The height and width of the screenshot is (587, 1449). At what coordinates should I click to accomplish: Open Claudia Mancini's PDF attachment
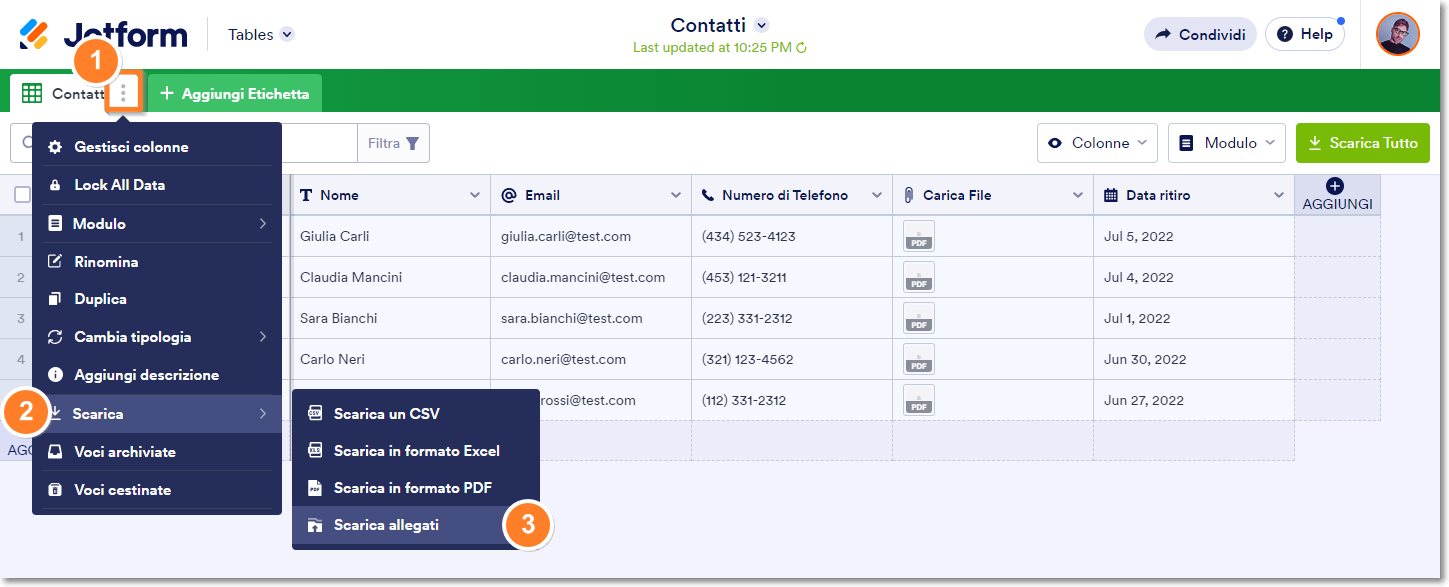click(919, 277)
